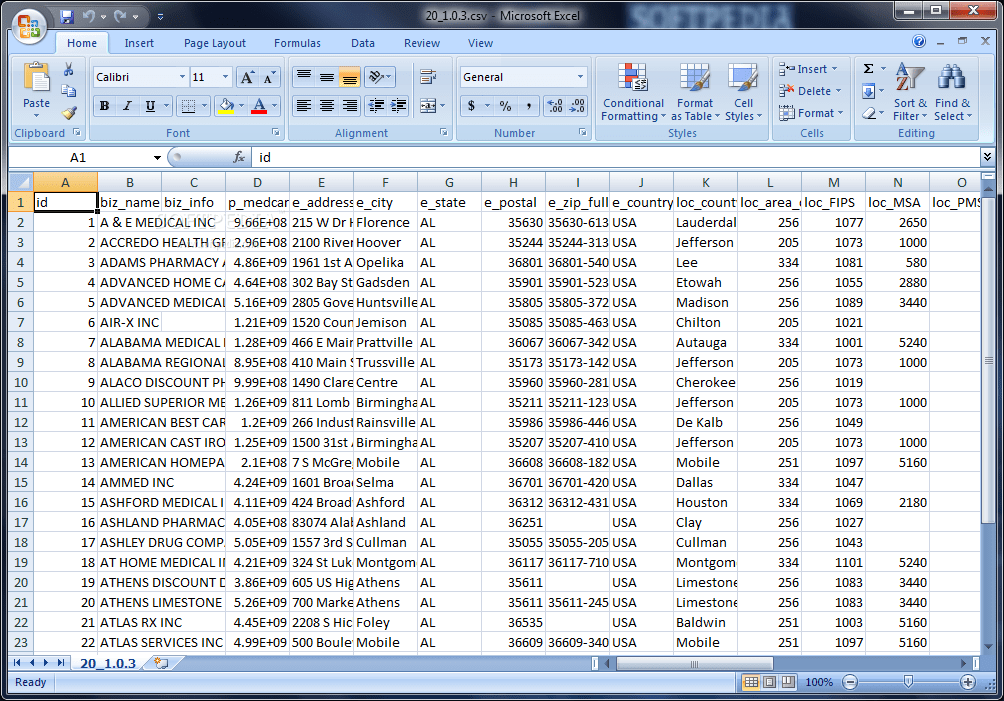Open Customize Quick Access Toolbar dropdown
This screenshot has height=701, width=1004.
click(160, 17)
